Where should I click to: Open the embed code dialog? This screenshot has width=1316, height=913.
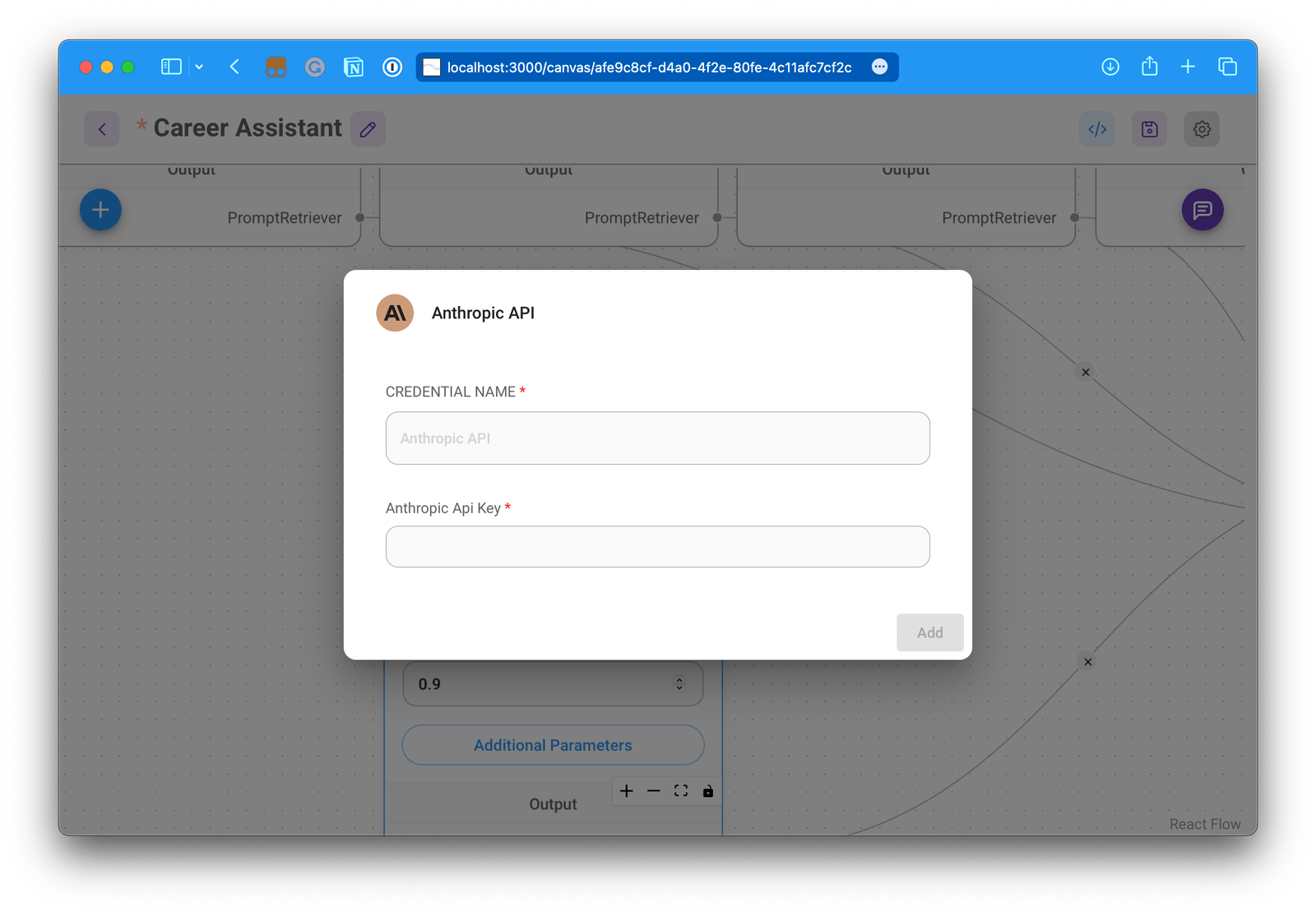(1097, 128)
